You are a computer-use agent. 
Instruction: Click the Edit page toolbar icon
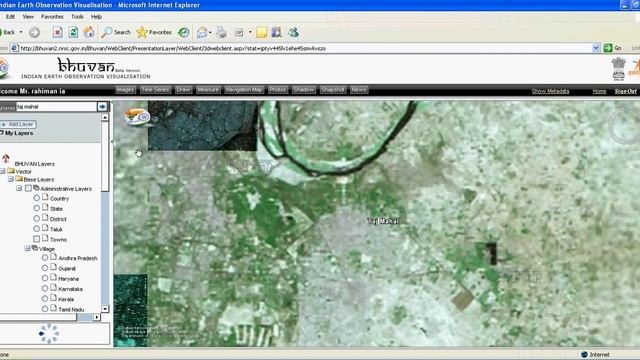pyautogui.click(x=239, y=32)
